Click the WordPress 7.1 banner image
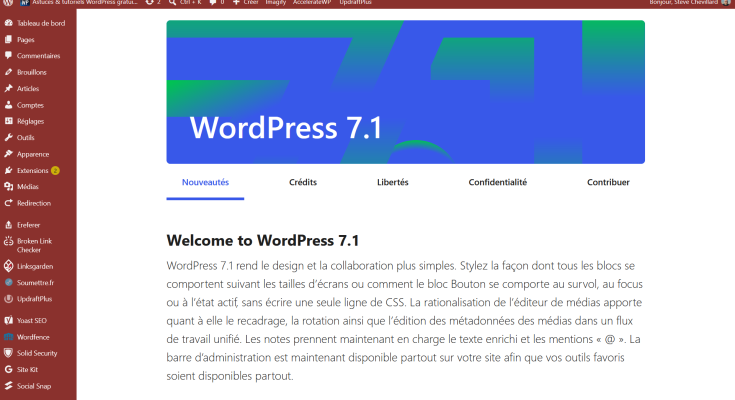Image resolution: width=735 pixels, height=400 pixels. (x=405, y=92)
